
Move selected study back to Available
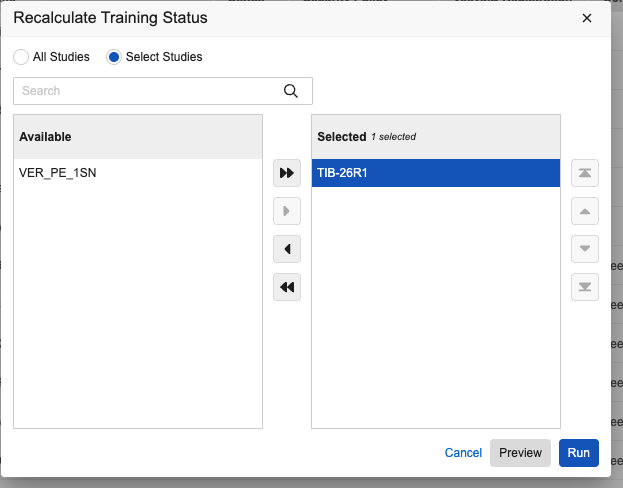[287, 249]
